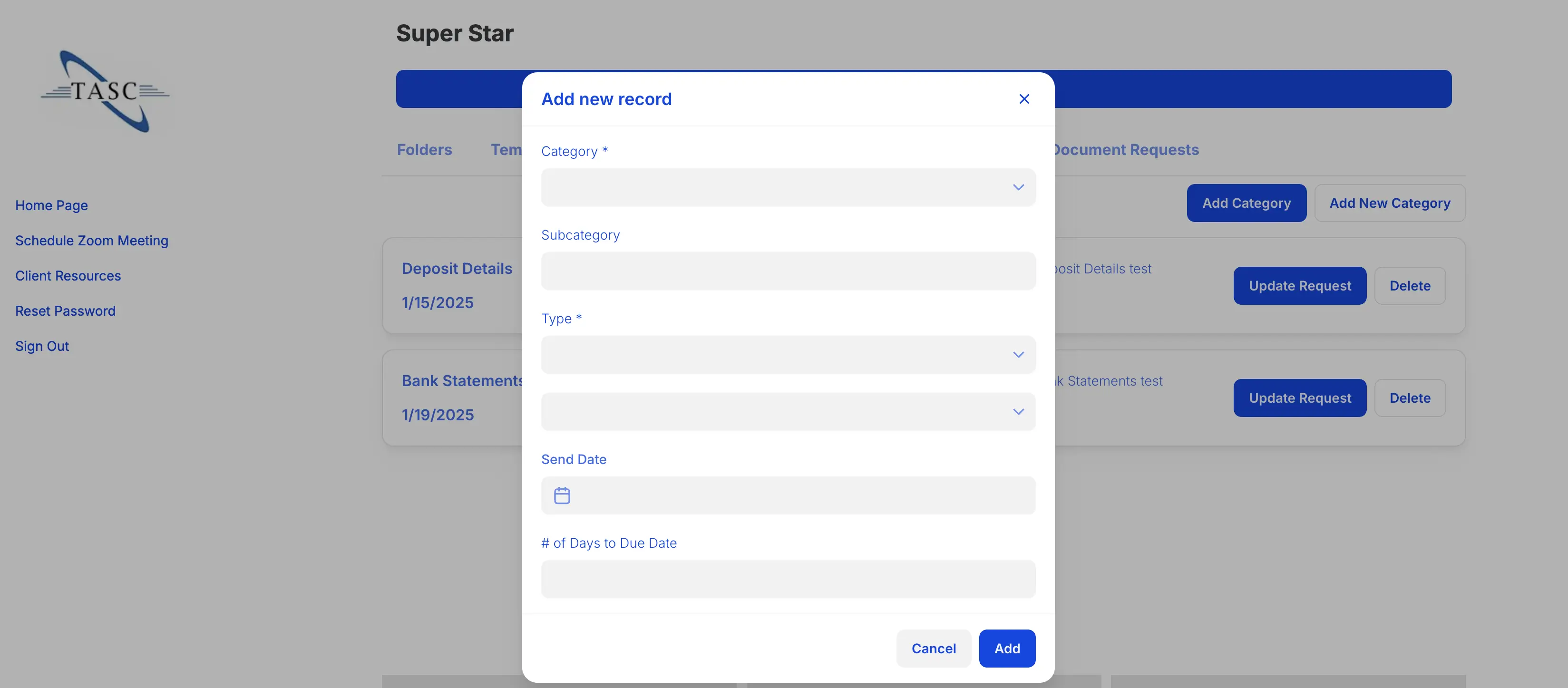This screenshot has height=688, width=1568.
Task: Open Client Resources page
Action: pos(68,276)
